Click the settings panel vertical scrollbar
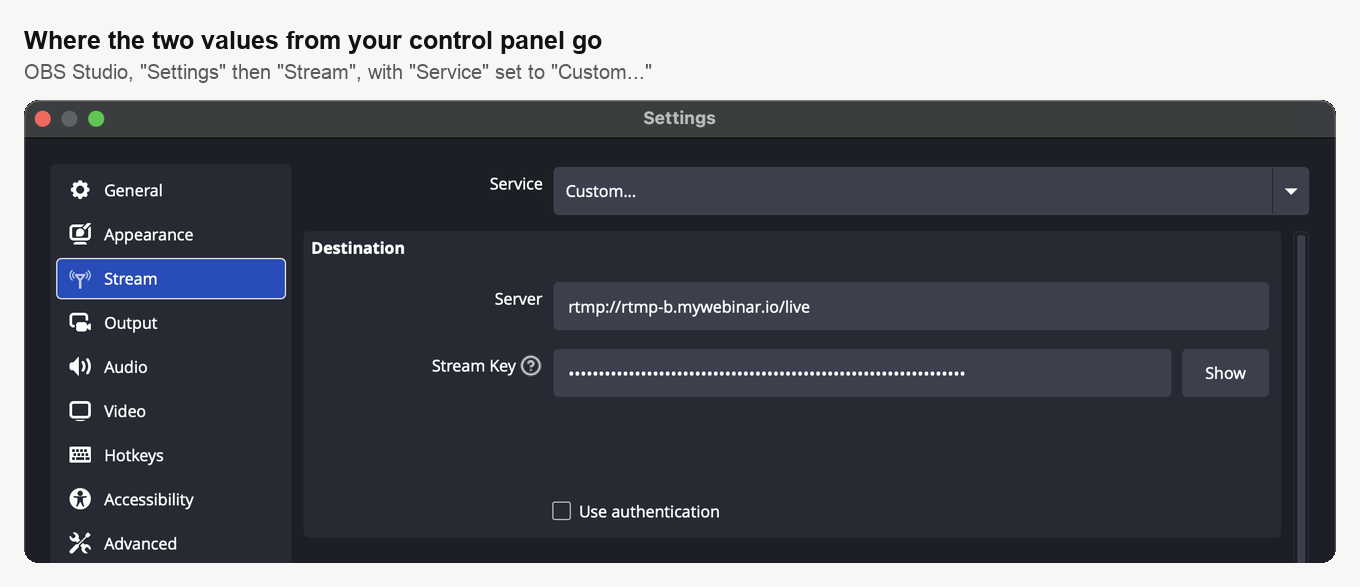The image size is (1360, 587). [1301, 398]
